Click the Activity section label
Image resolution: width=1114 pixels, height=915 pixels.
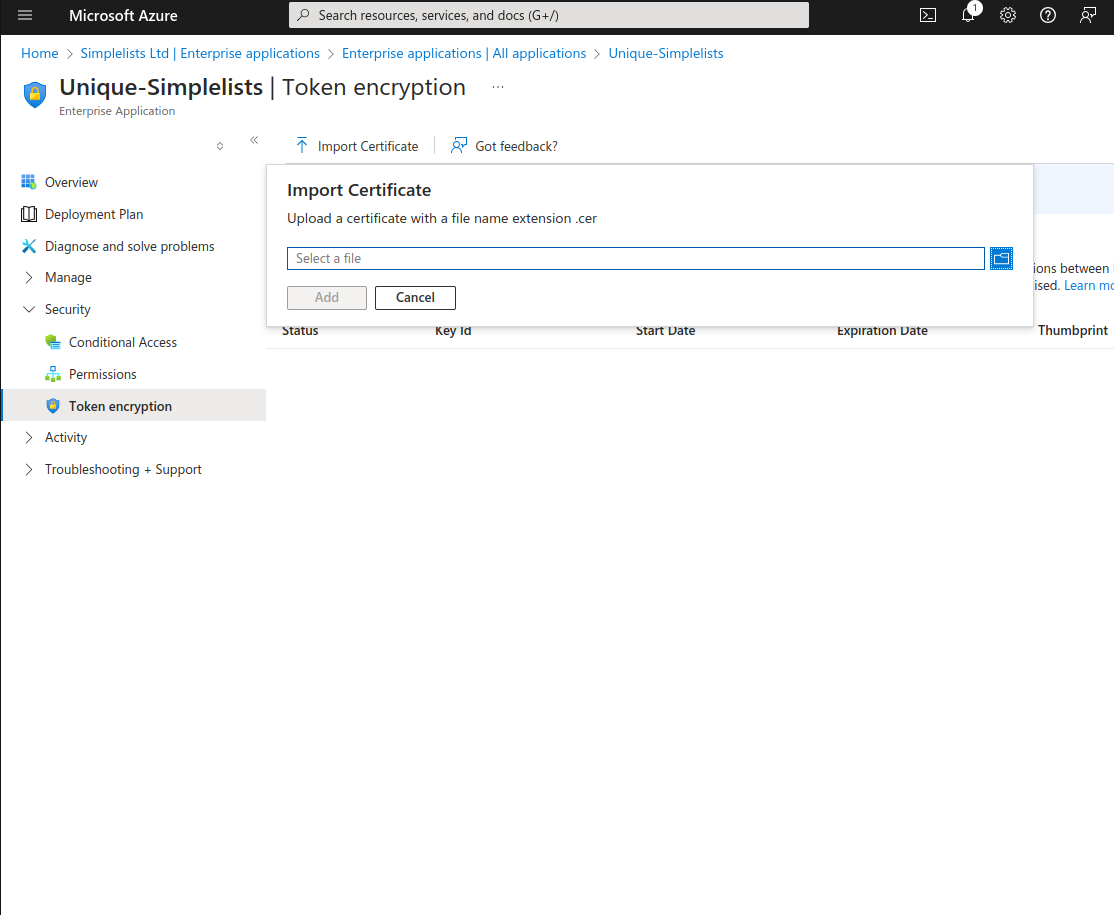click(x=66, y=437)
